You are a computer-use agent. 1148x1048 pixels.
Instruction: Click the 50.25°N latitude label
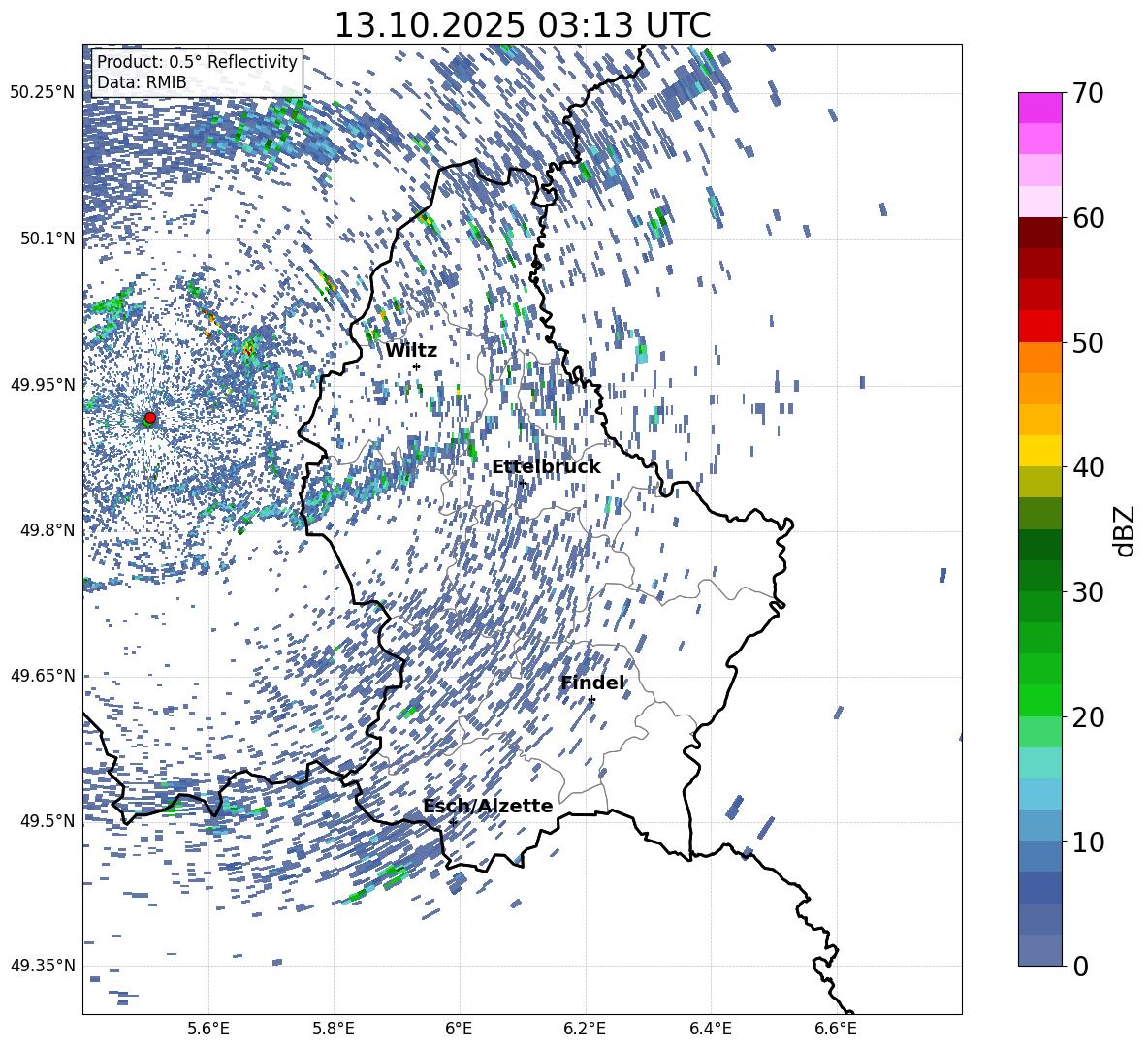[x=43, y=93]
